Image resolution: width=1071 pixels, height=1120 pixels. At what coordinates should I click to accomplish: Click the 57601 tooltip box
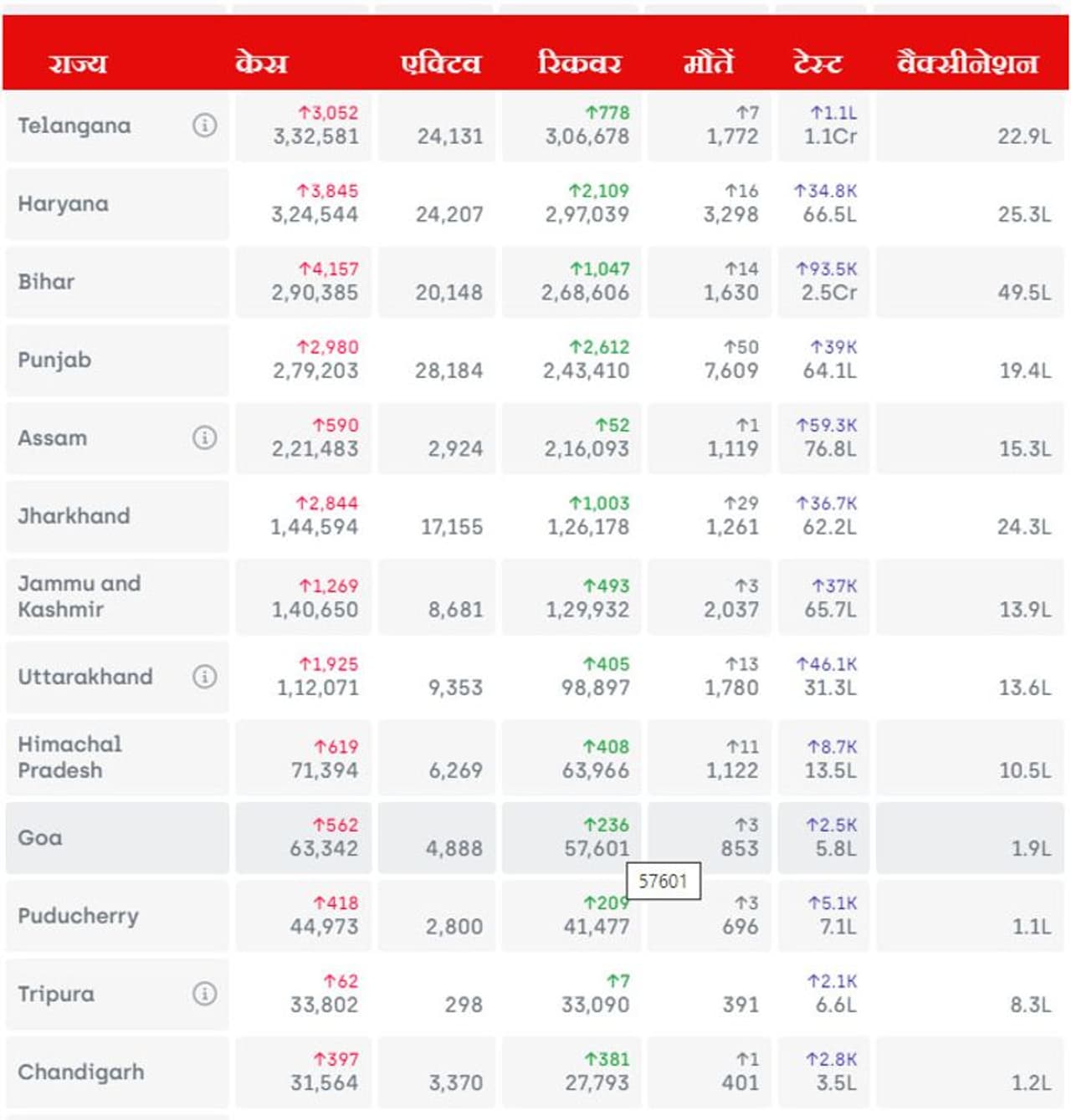coord(663,881)
